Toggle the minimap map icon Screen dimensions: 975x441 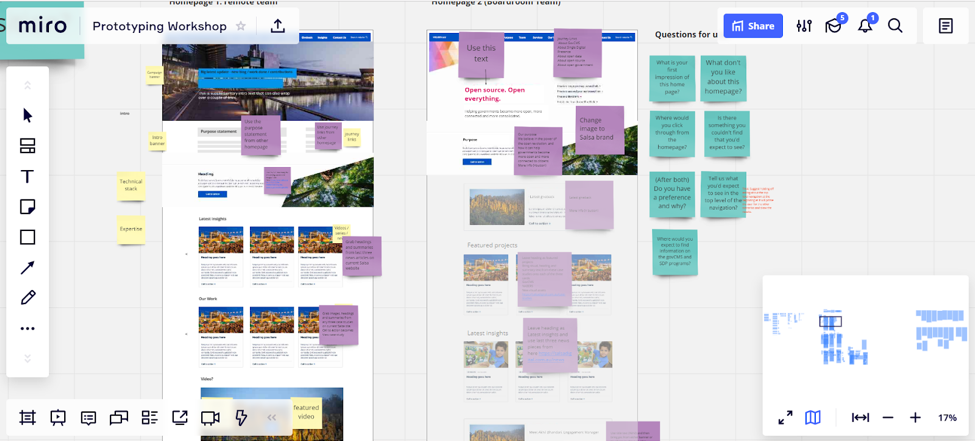click(x=813, y=417)
